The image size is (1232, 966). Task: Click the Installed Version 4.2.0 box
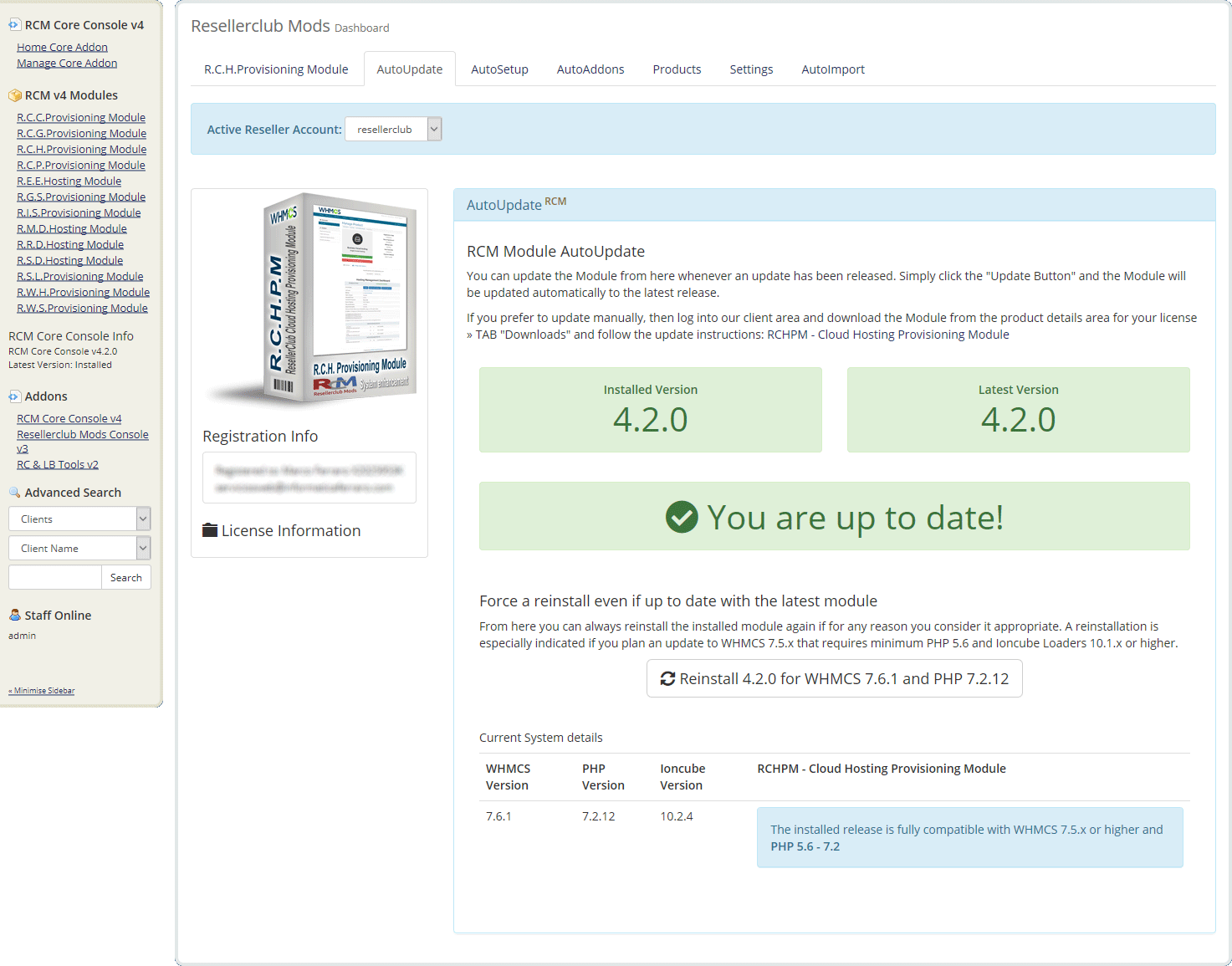coord(651,410)
